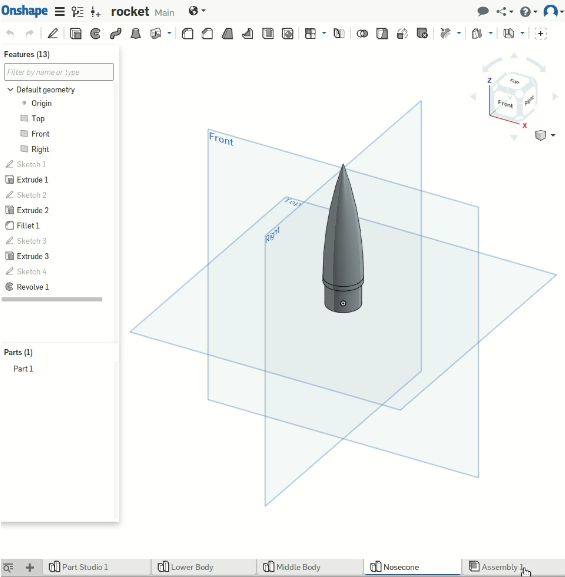565x577 pixels.
Task: Select the Extrude tool in toolbar
Action: [x=75, y=34]
